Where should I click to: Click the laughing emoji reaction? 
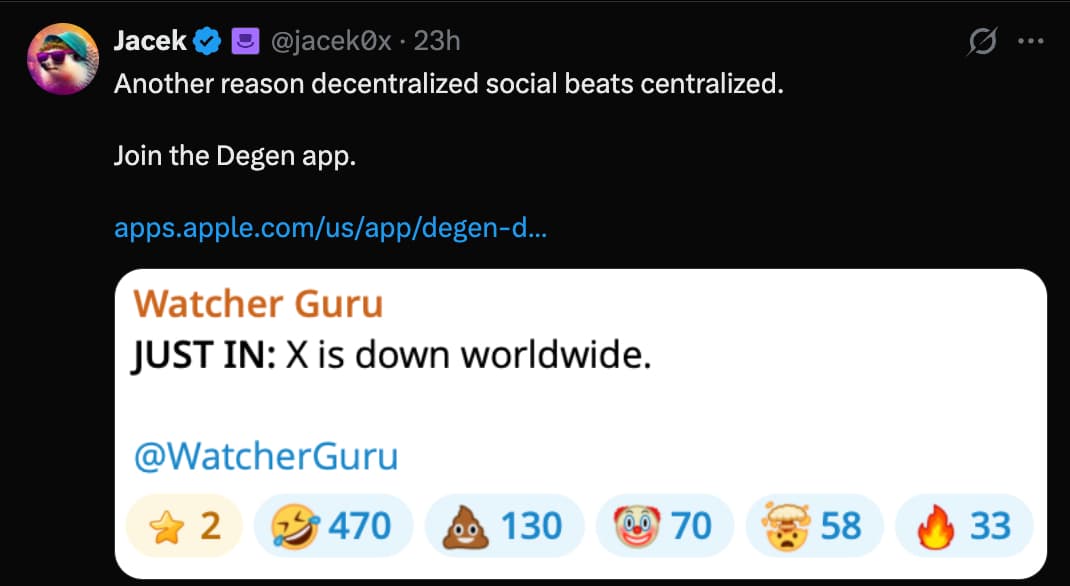point(295,524)
